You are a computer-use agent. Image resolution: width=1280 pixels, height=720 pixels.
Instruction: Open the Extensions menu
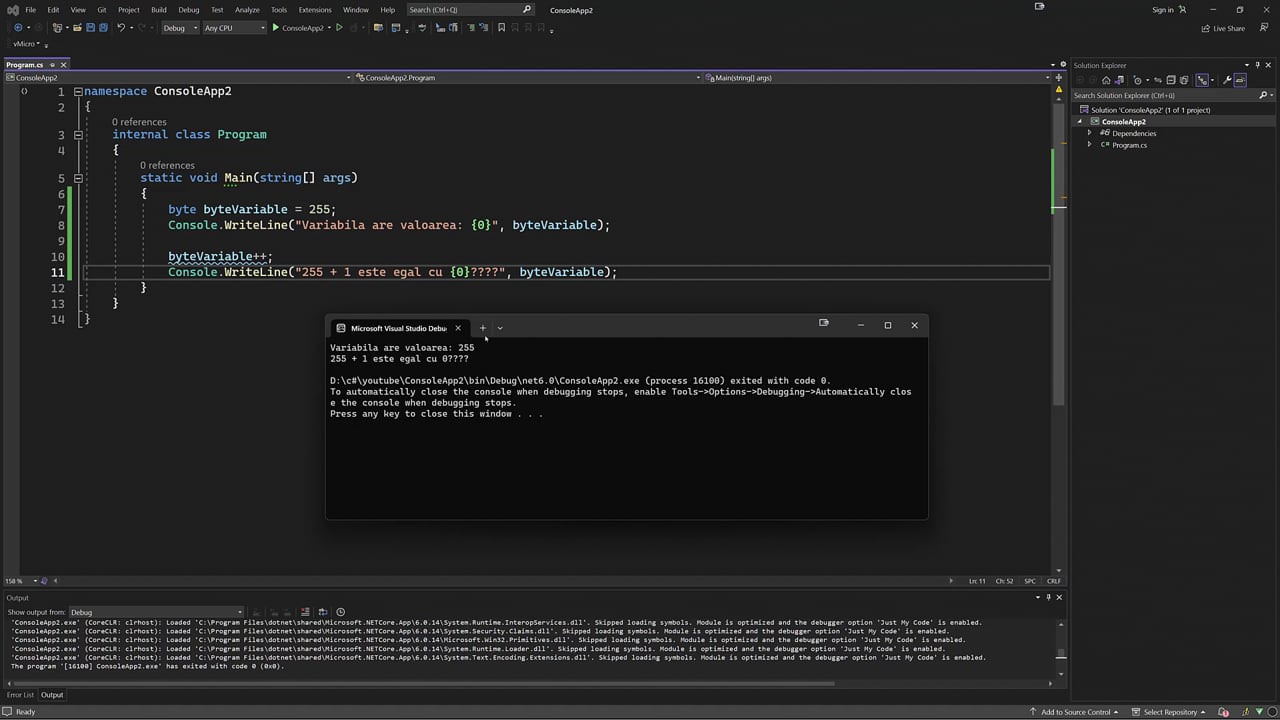click(x=315, y=10)
